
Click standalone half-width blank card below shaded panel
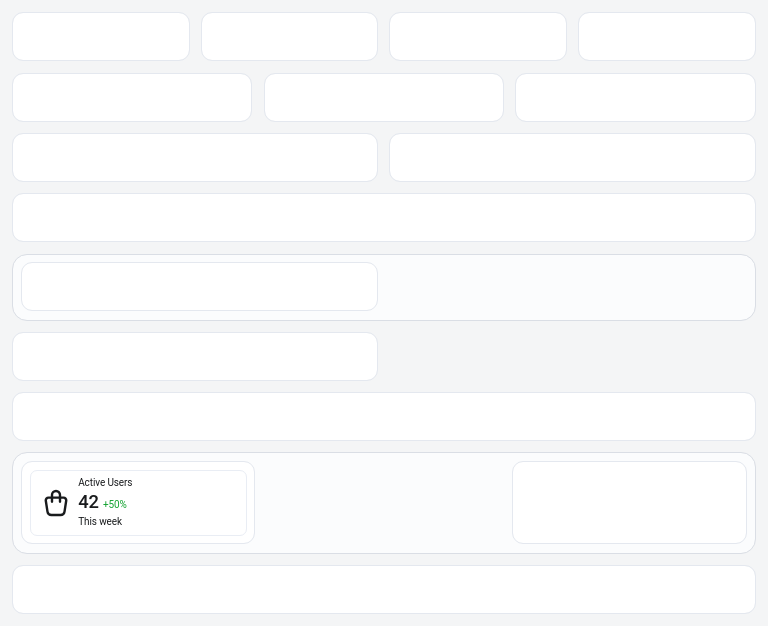pos(195,357)
